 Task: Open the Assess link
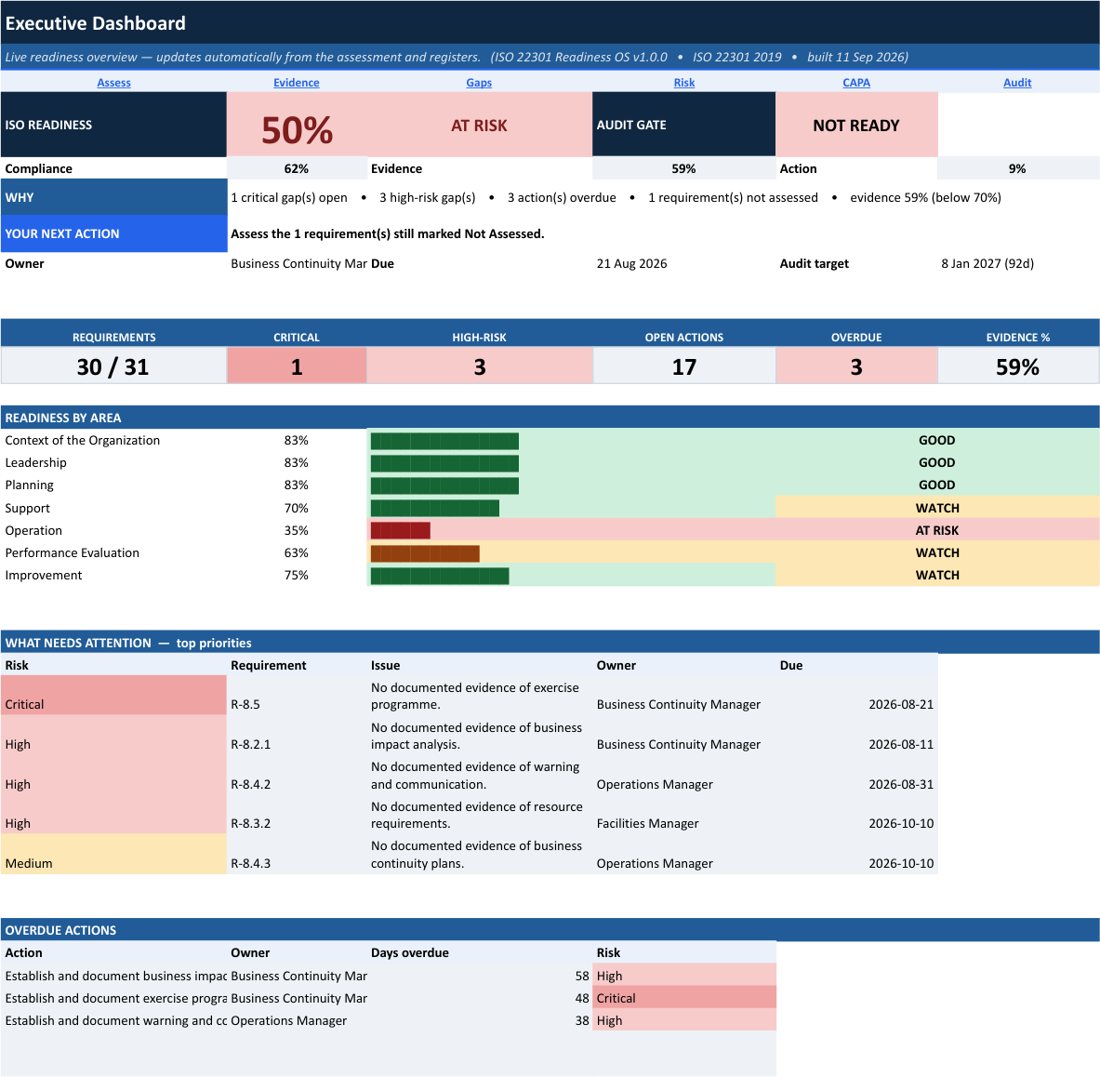coord(114,83)
